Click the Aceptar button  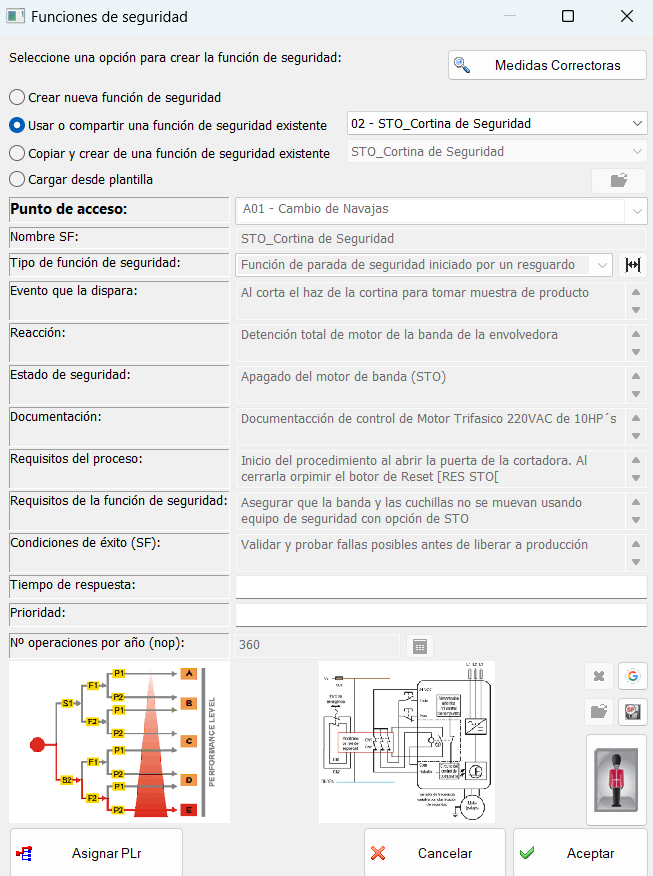click(x=580, y=853)
